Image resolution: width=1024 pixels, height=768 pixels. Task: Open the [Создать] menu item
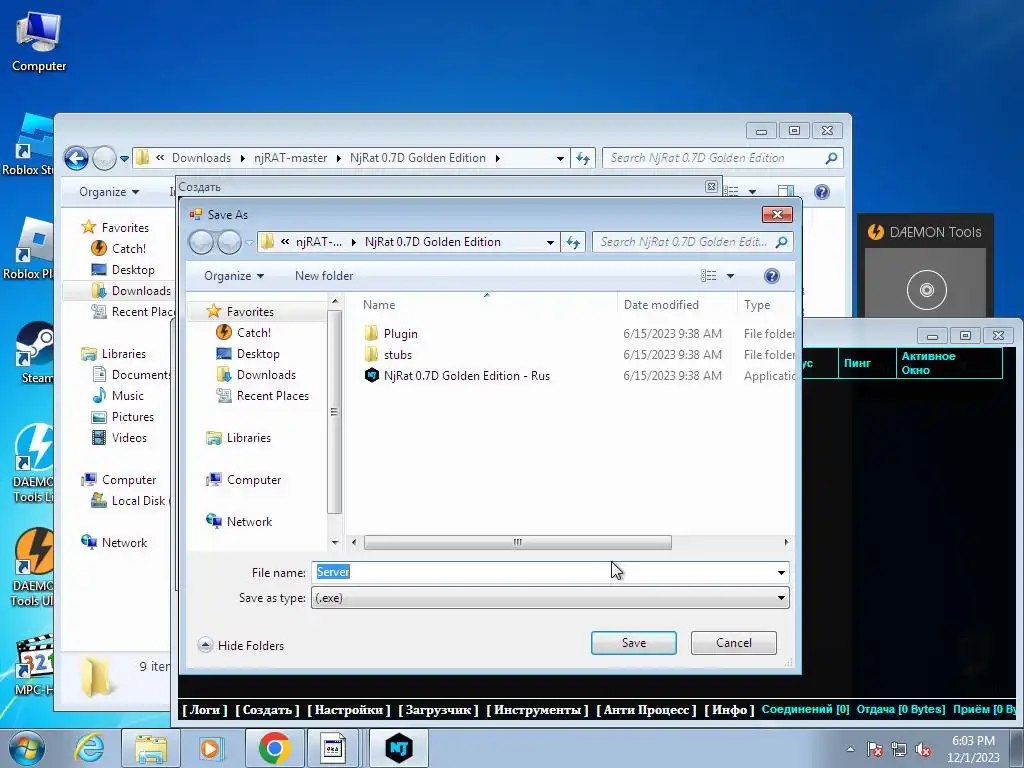tap(267, 710)
